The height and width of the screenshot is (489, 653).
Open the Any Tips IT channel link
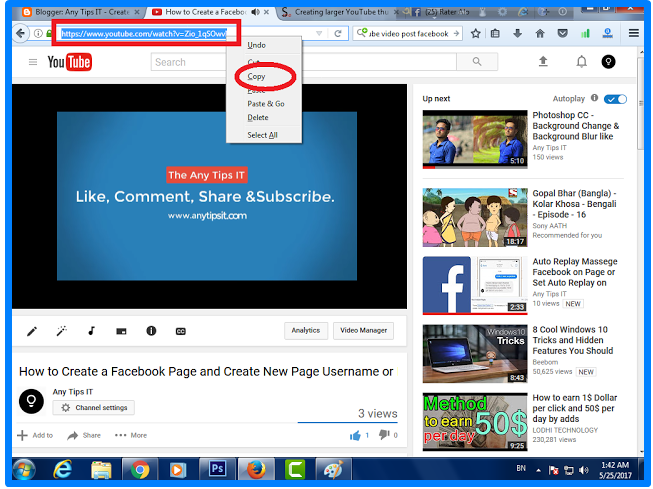pos(72,392)
